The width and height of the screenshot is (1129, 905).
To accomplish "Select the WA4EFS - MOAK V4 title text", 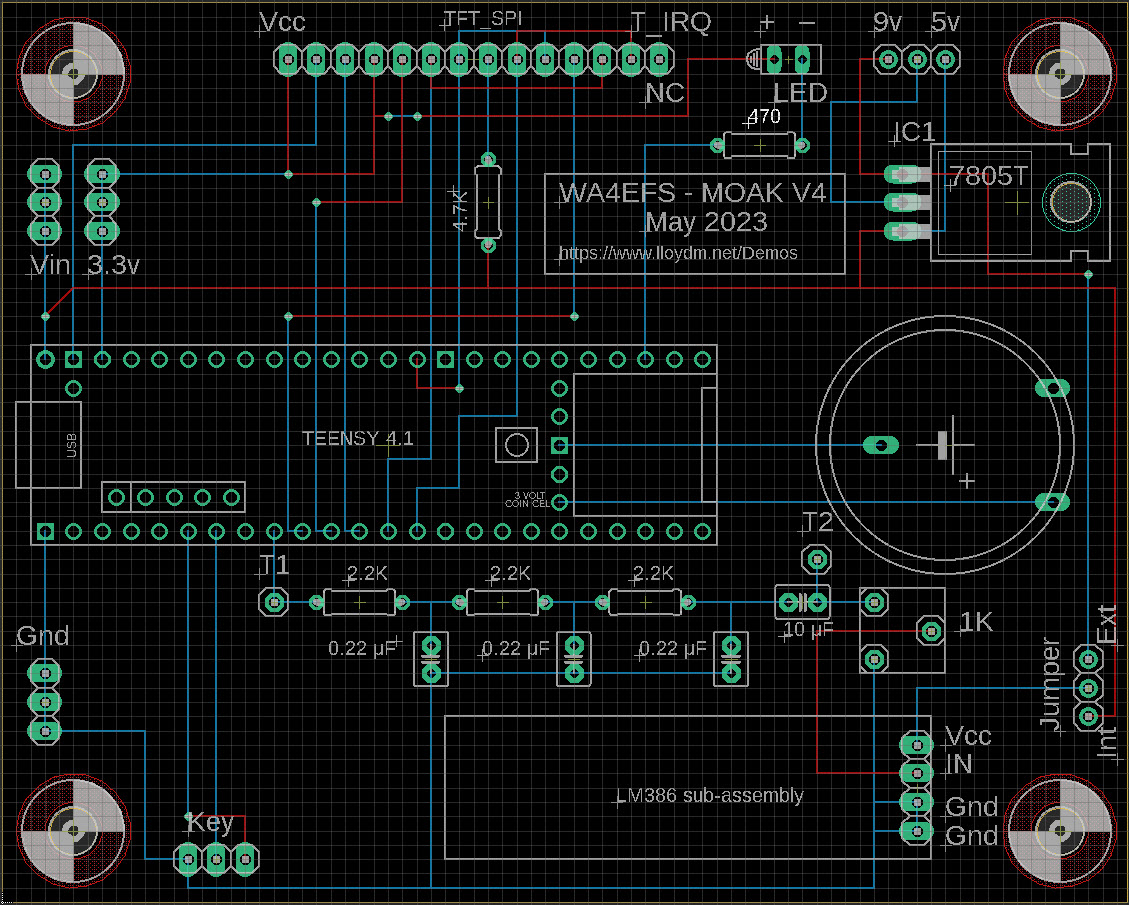I will click(692, 193).
